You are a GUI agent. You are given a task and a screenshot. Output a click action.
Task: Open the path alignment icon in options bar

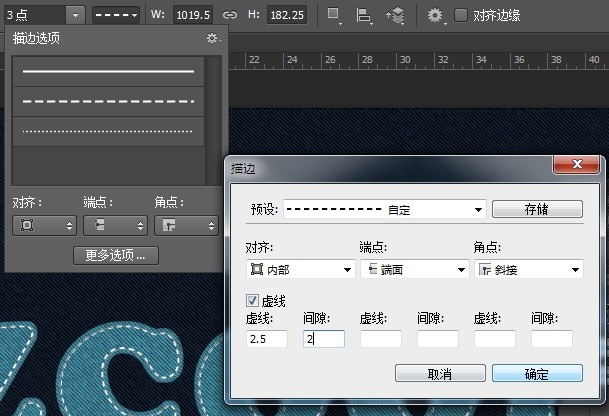tap(365, 16)
